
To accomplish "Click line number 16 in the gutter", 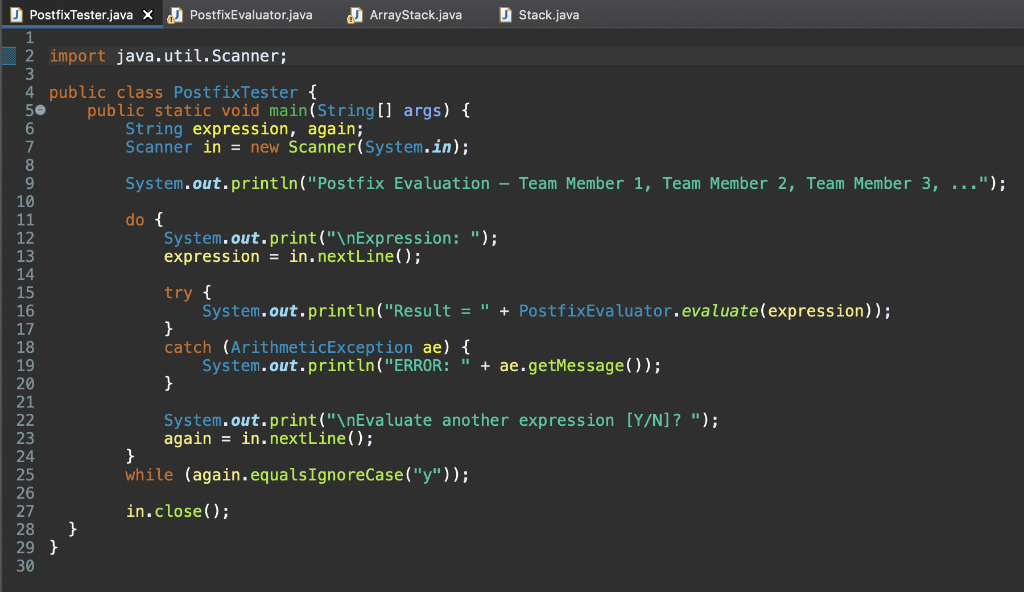I will [25, 311].
